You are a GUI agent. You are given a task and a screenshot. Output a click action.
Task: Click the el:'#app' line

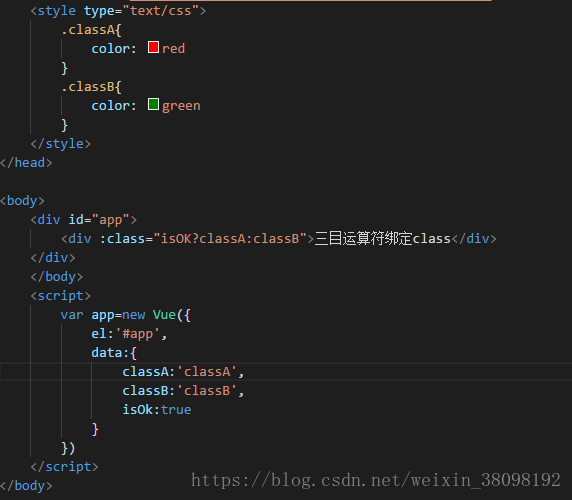tap(129, 334)
